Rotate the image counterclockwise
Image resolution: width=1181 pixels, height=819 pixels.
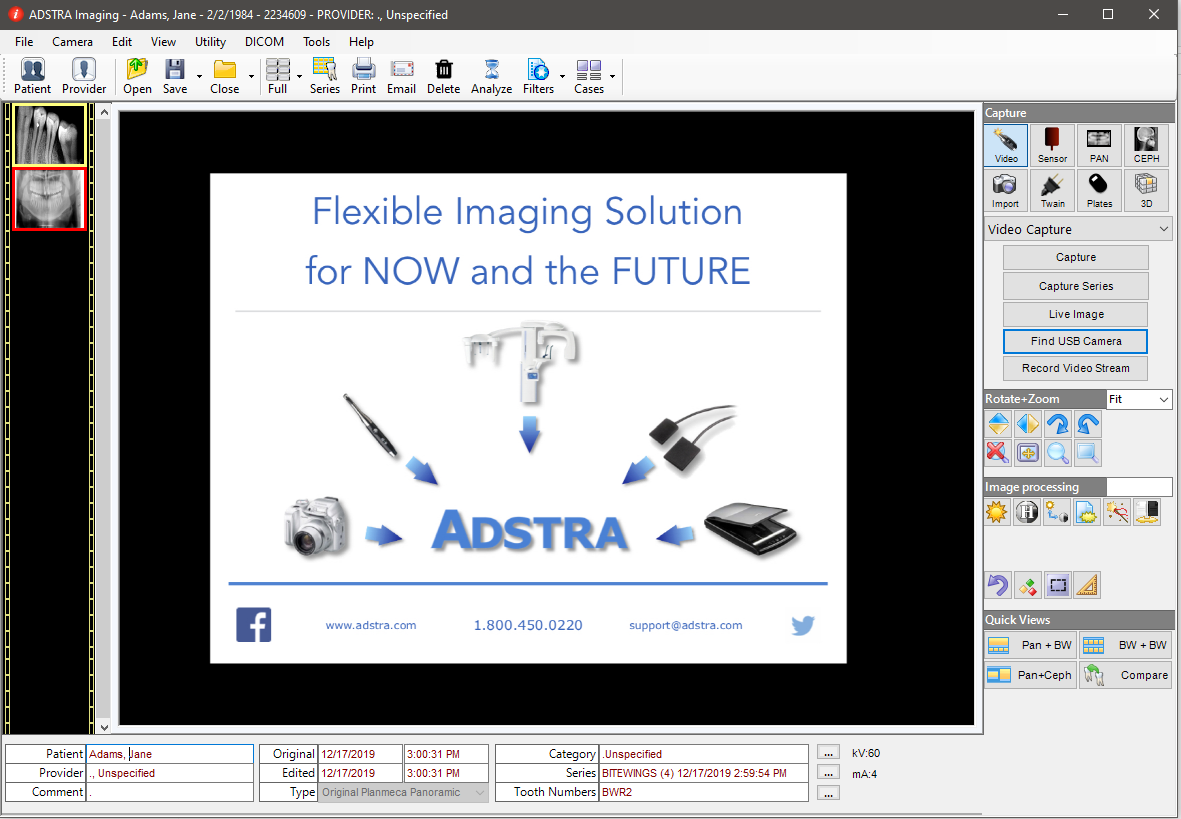[1088, 424]
